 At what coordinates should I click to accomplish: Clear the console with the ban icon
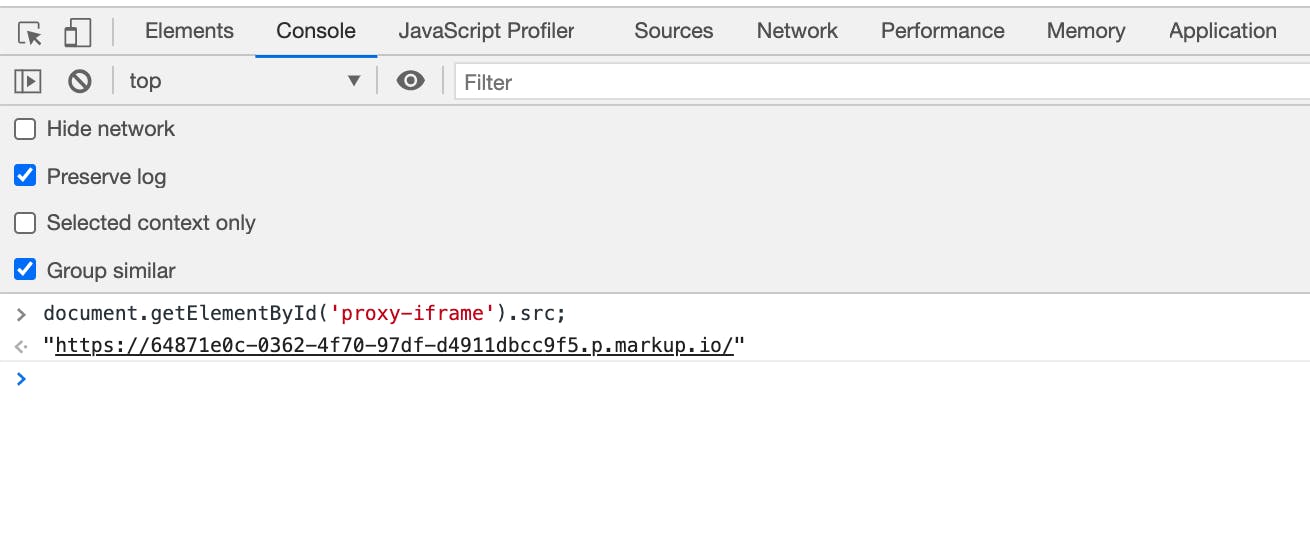pyautogui.click(x=80, y=81)
